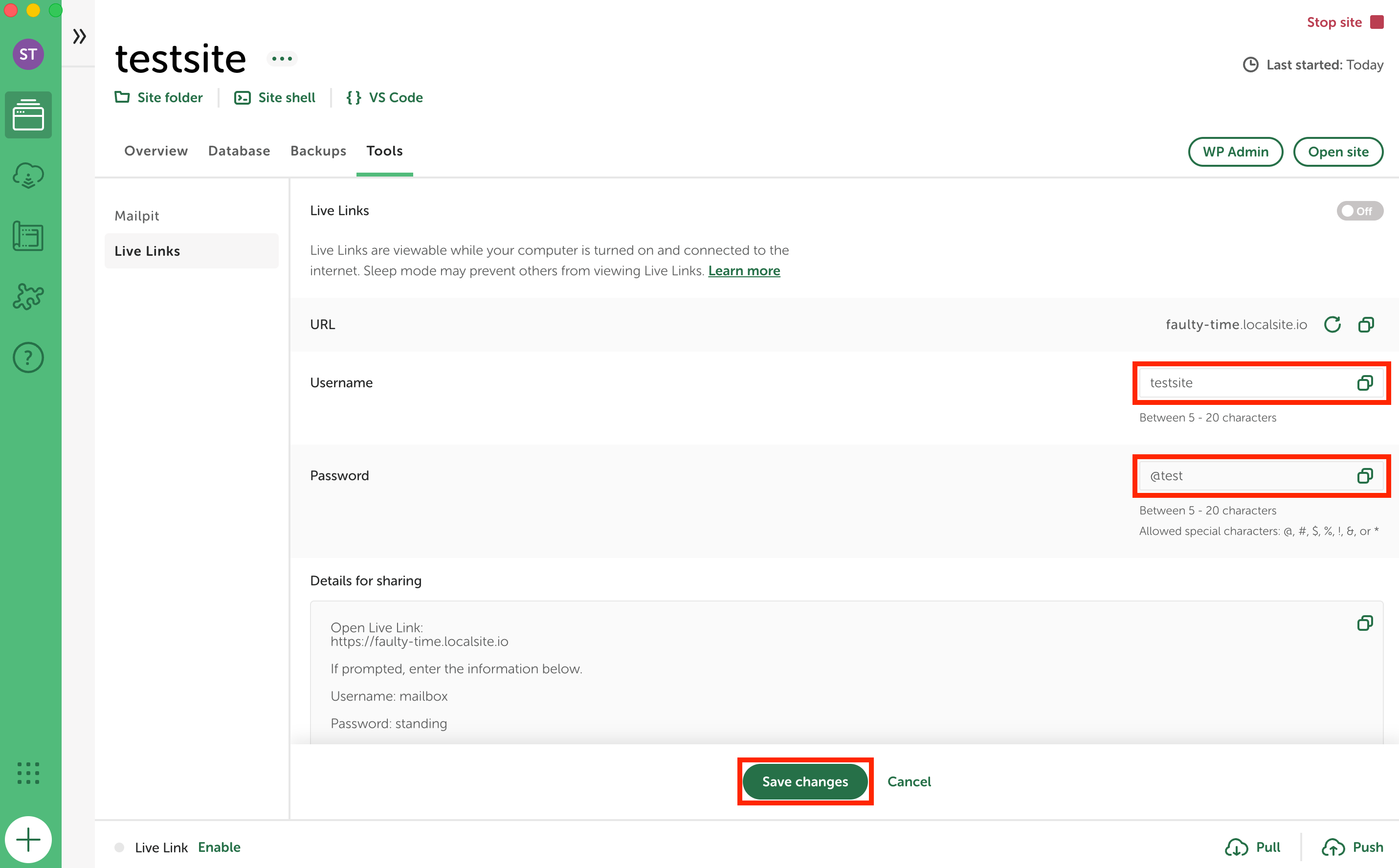Launch Site shell

click(x=274, y=98)
